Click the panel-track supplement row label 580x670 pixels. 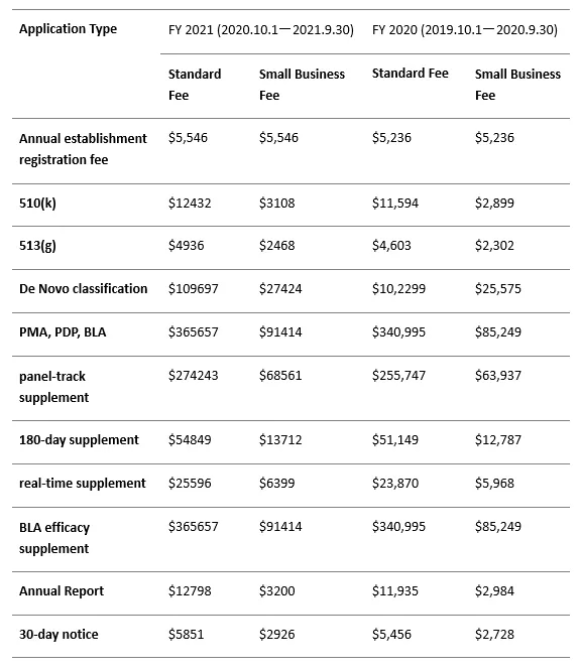(54, 387)
